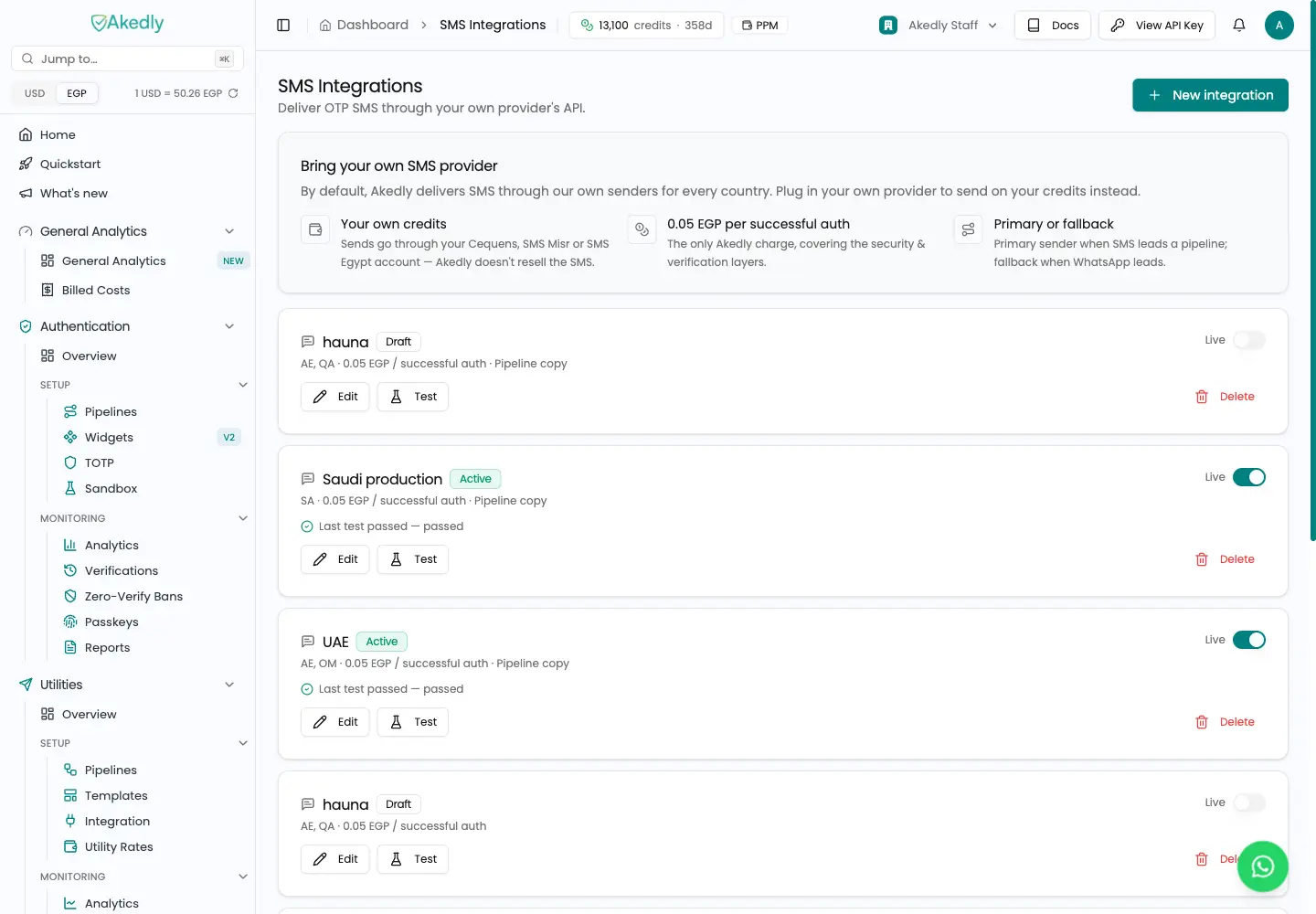Click trash icon on Saudi production card
The image size is (1316, 914).
tap(1202, 559)
